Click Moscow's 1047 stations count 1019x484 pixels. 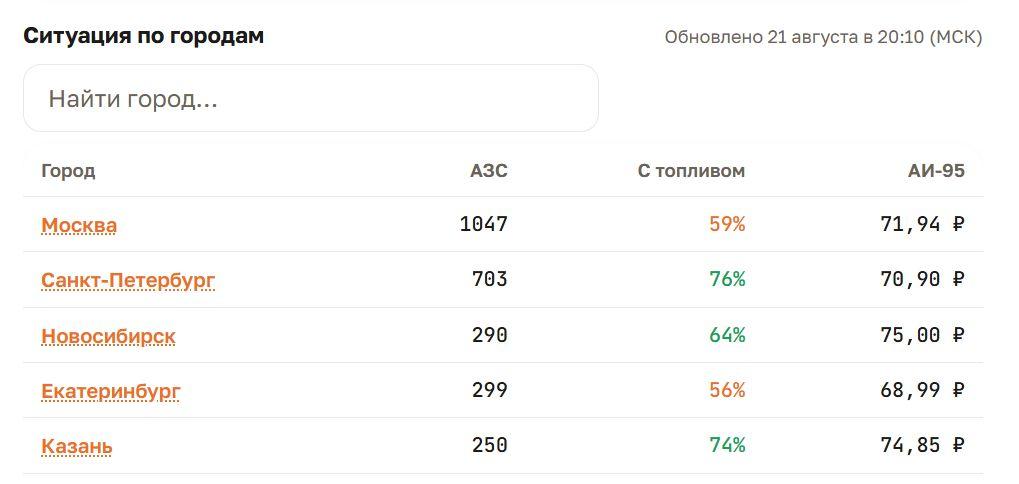pyautogui.click(x=484, y=224)
